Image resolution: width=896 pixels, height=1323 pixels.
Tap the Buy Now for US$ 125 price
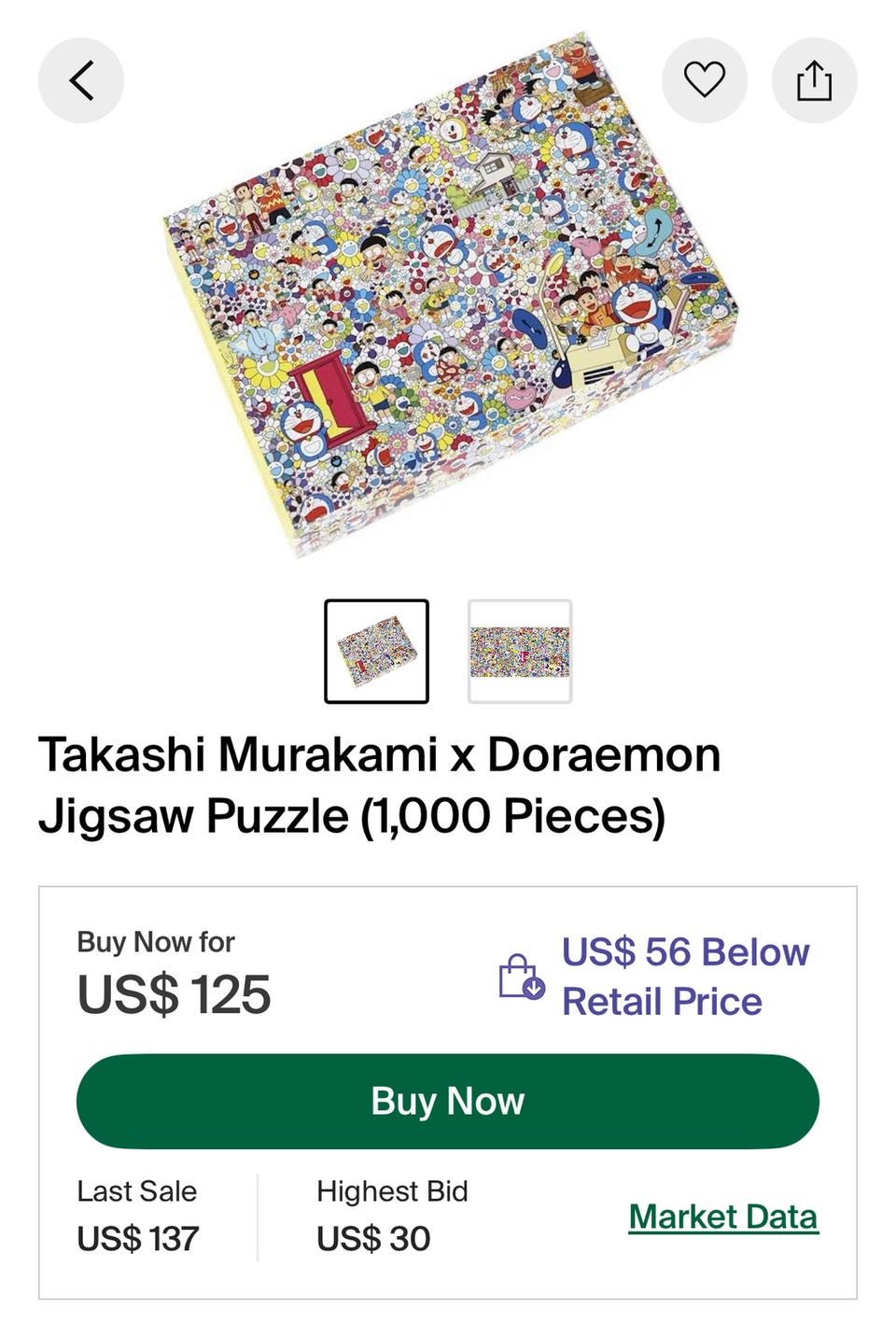coord(174,994)
